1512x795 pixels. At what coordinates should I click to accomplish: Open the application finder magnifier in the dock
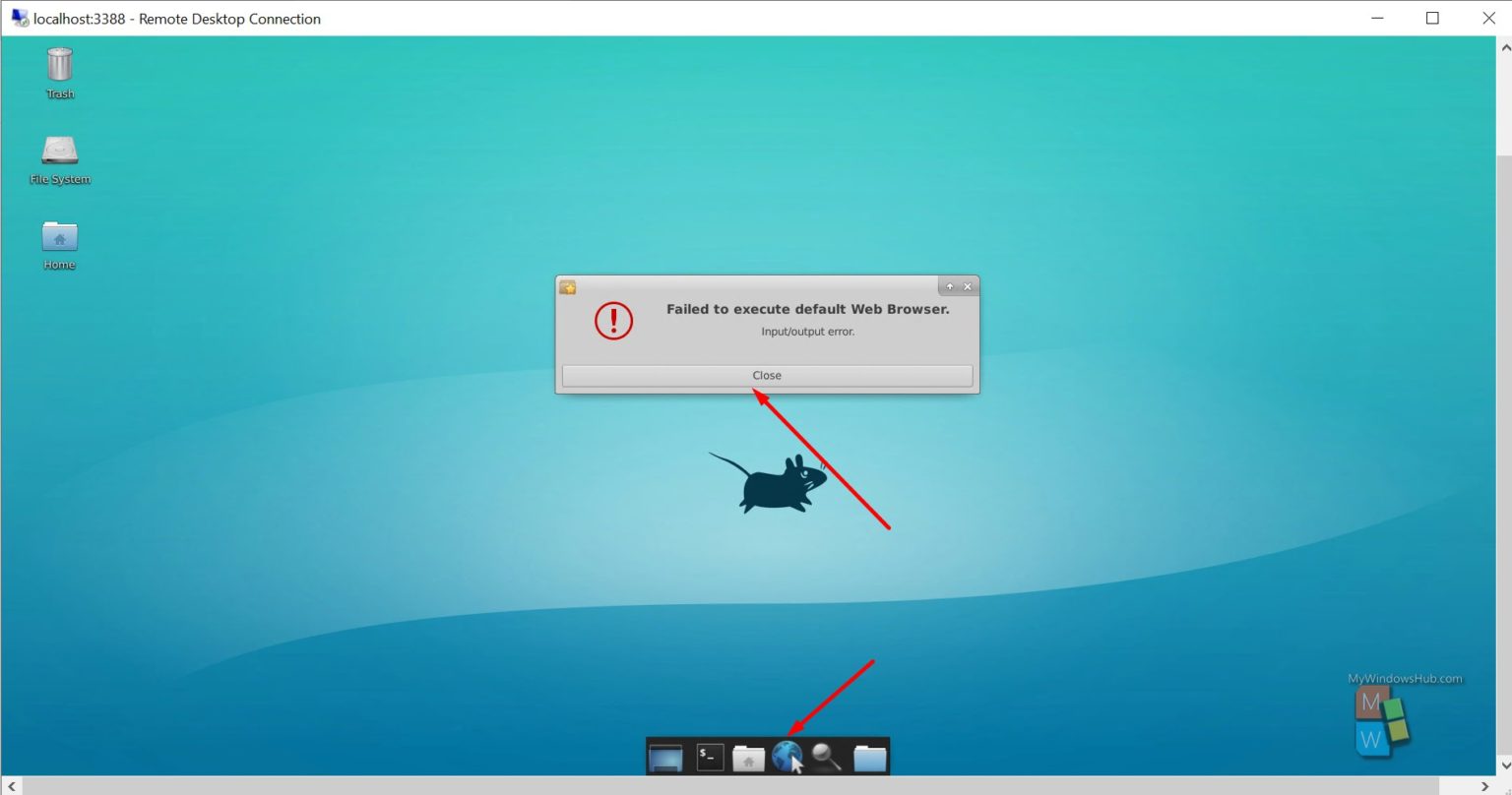coord(825,756)
